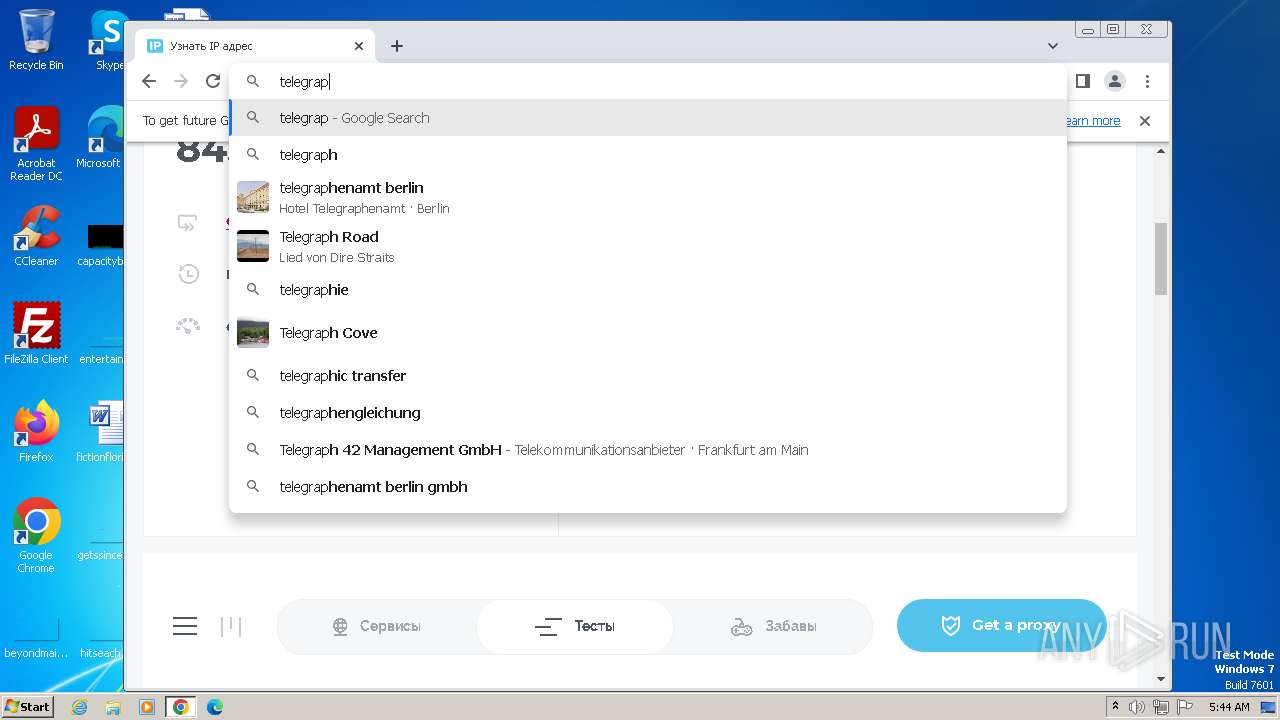1280x720 pixels.
Task: Open the Firefox desktop shortcut
Action: 36,431
